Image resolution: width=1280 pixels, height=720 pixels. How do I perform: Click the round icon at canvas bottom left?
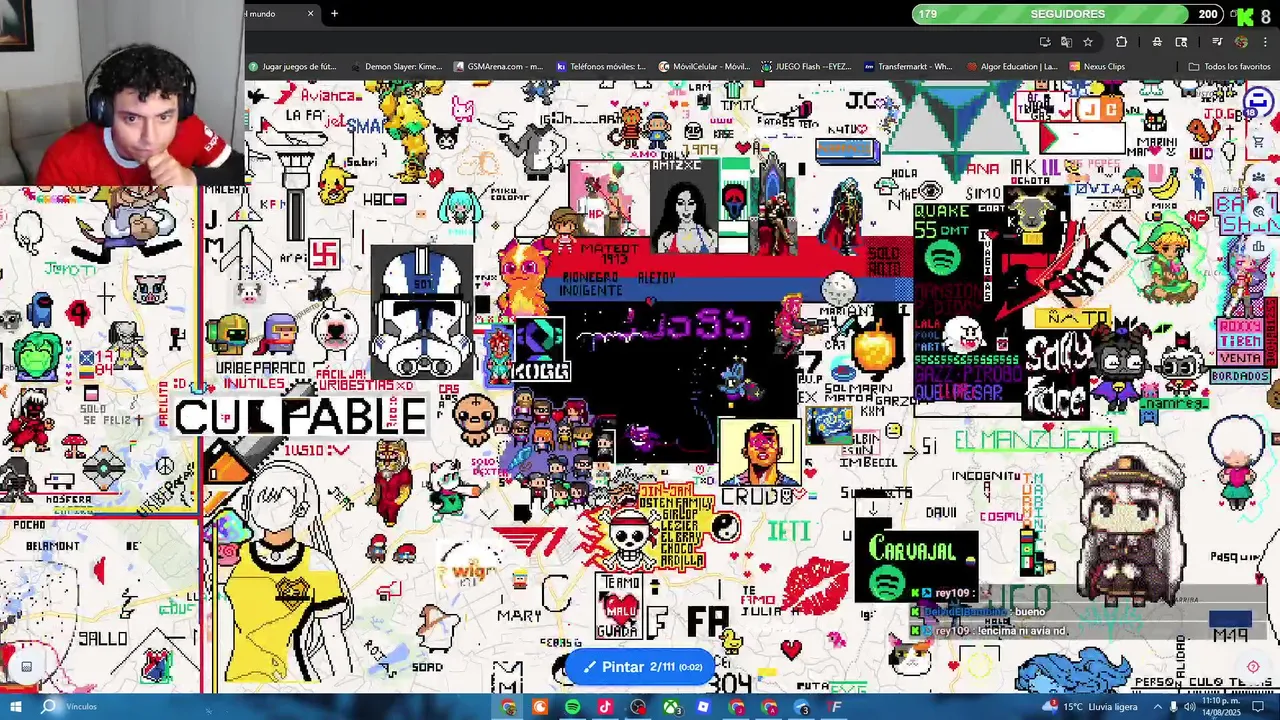27,667
